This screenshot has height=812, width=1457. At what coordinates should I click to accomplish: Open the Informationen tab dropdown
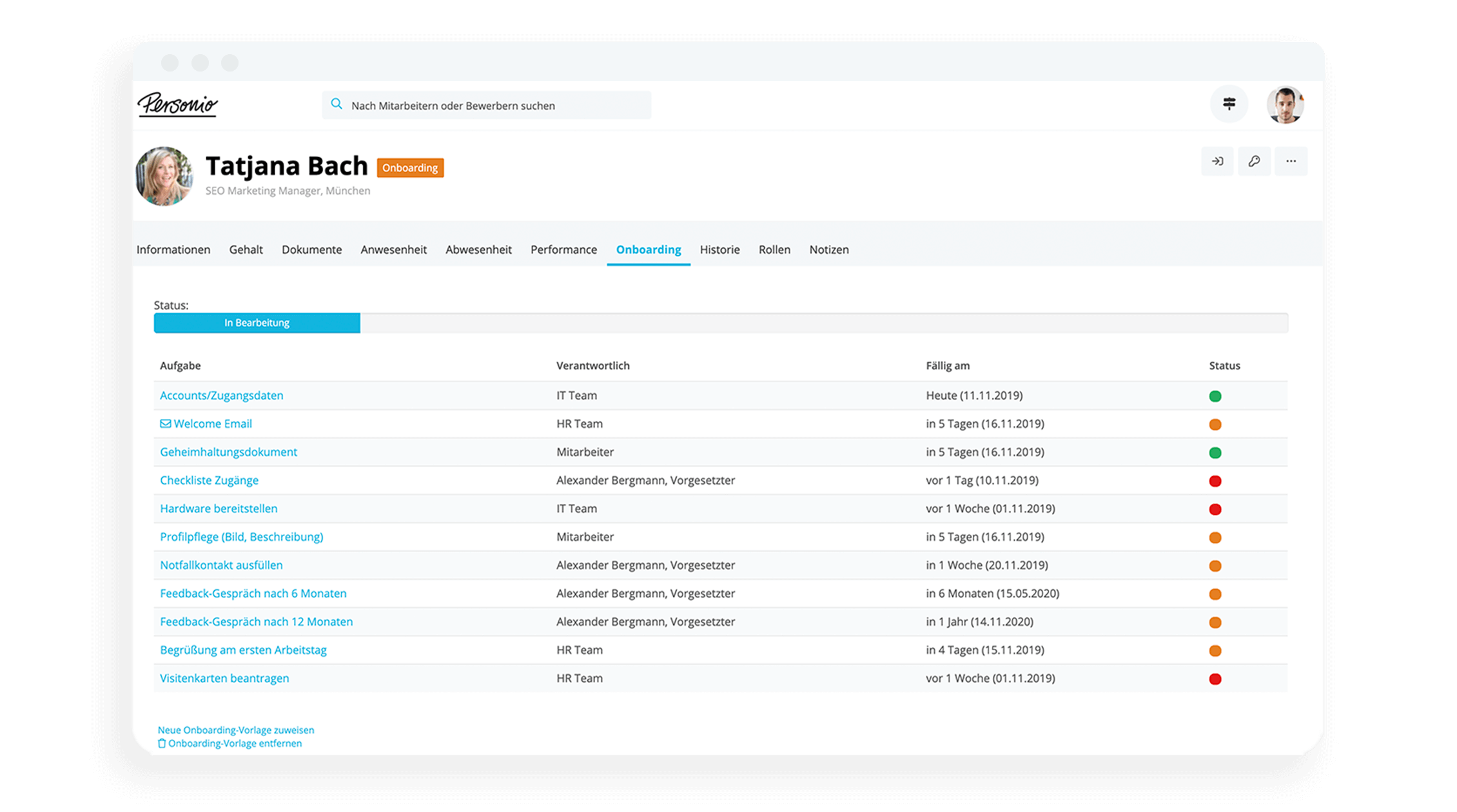tap(173, 249)
